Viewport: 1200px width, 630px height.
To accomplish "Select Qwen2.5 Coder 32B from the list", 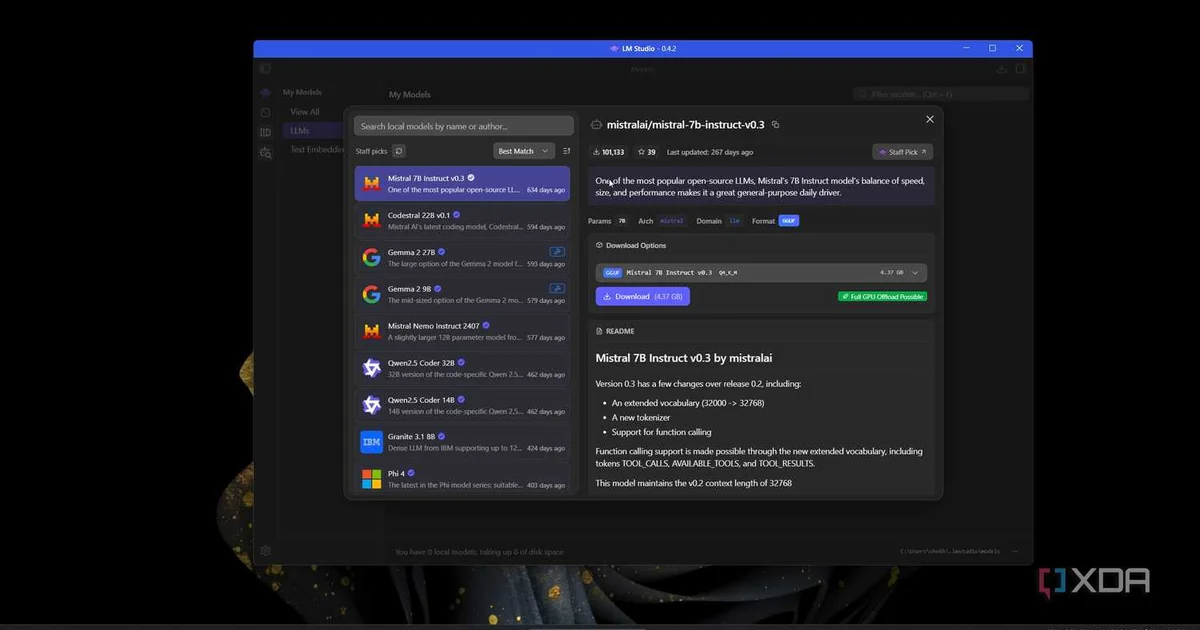I will pyautogui.click(x=462, y=368).
